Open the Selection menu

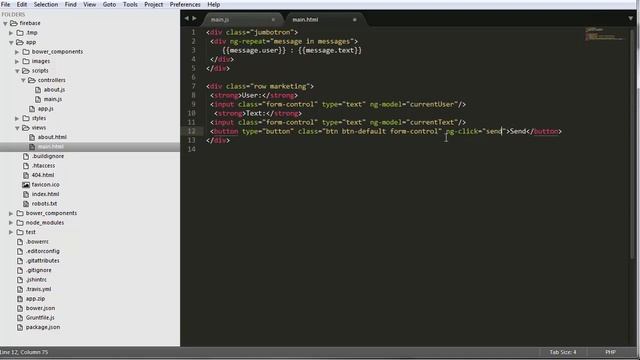[46, 4]
